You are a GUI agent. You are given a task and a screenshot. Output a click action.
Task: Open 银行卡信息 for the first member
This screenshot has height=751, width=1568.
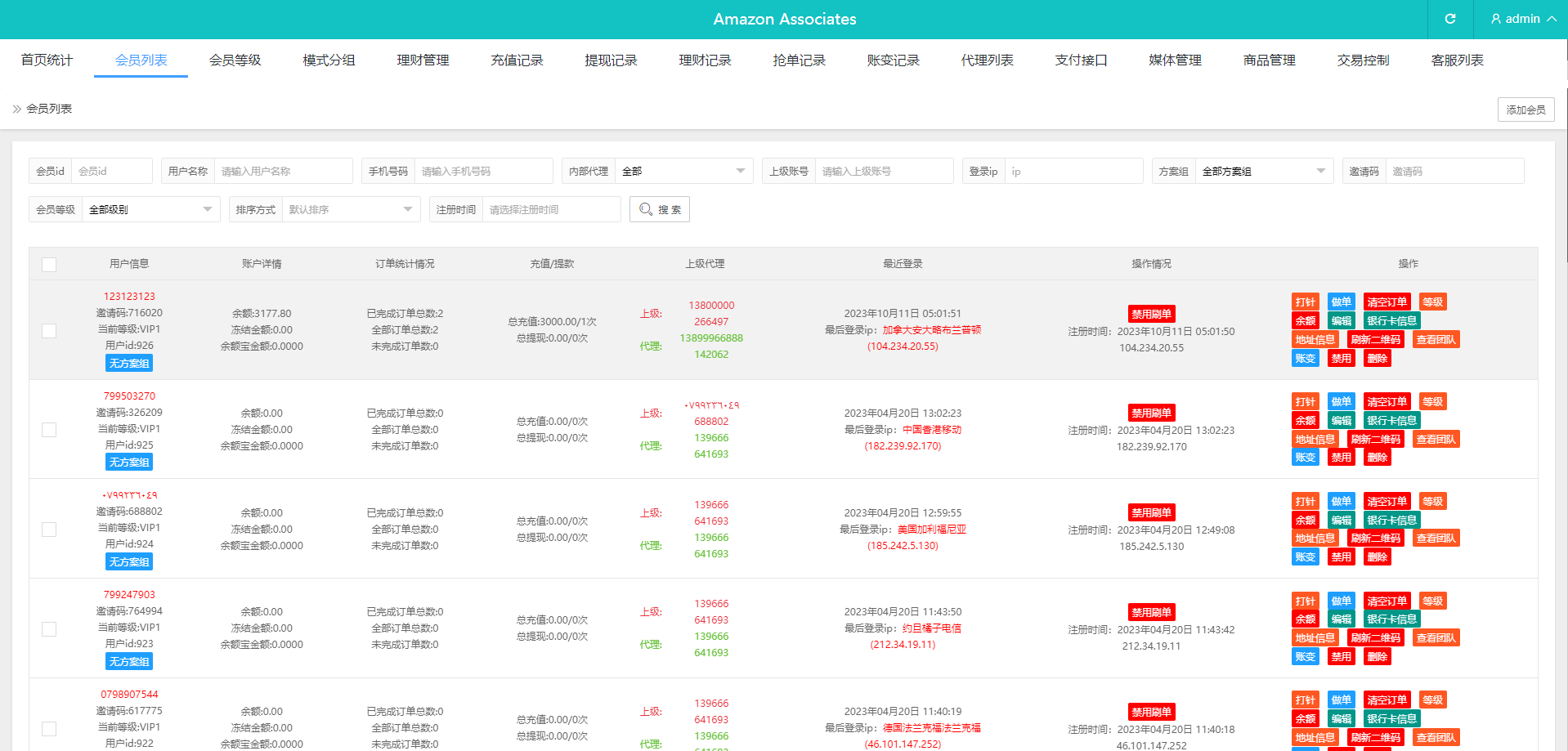click(x=1391, y=320)
